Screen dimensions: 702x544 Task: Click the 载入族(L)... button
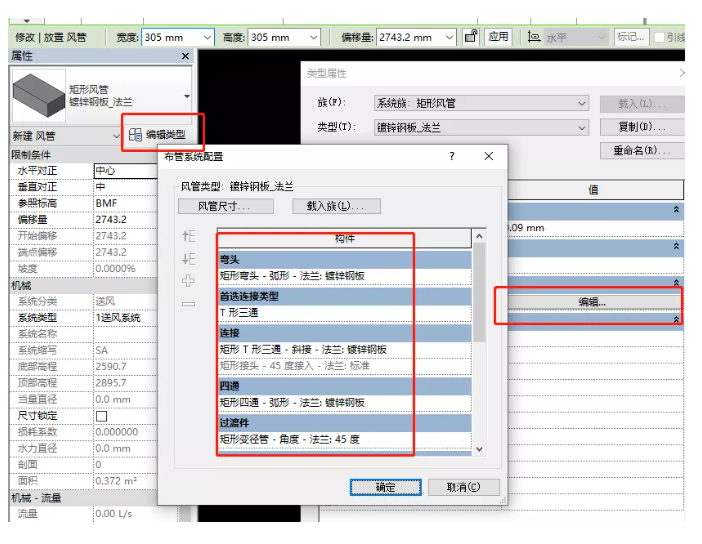(x=336, y=206)
